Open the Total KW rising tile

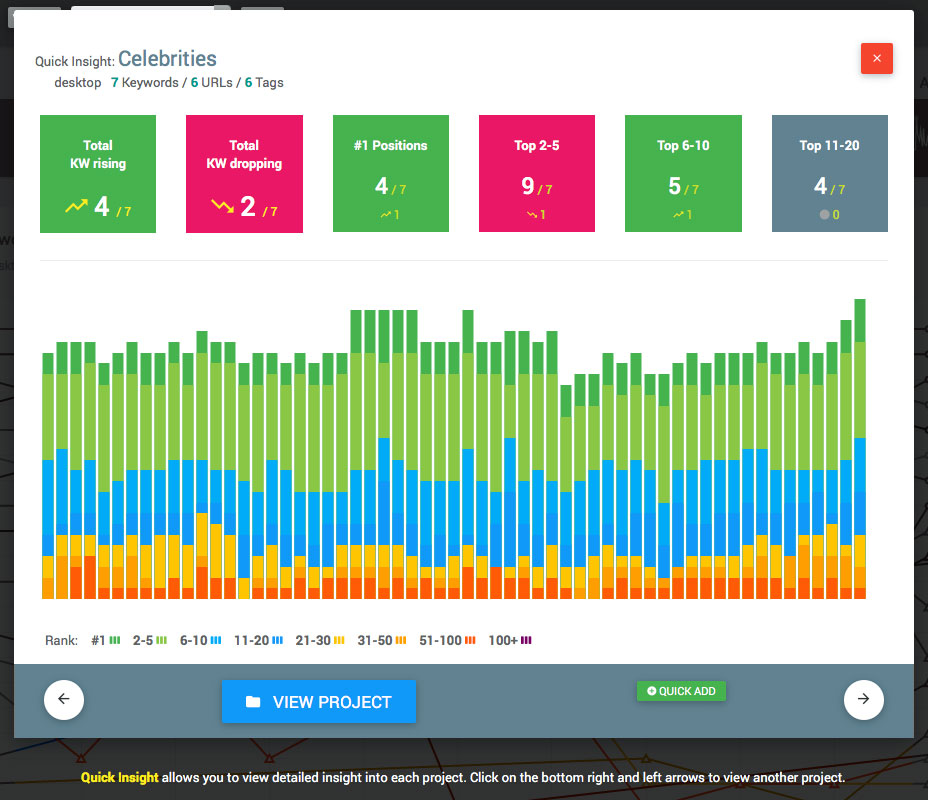pos(98,174)
